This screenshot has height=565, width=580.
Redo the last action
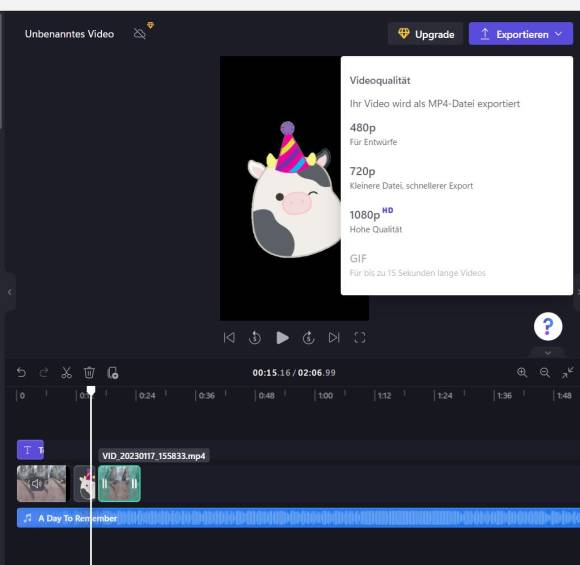pyautogui.click(x=44, y=372)
